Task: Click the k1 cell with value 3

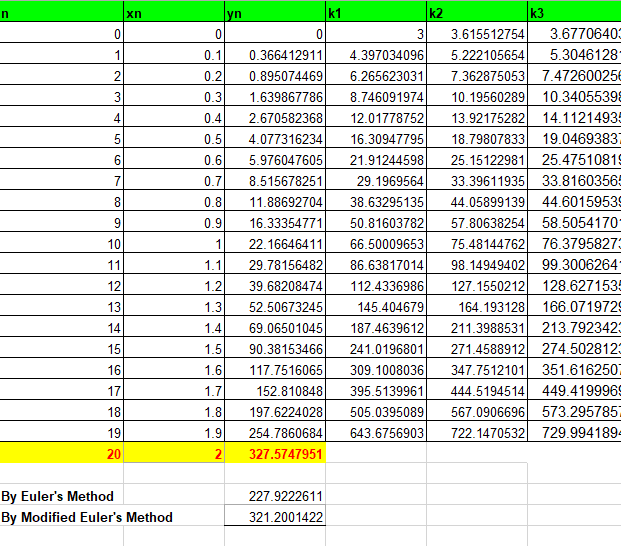Action: tap(376, 34)
